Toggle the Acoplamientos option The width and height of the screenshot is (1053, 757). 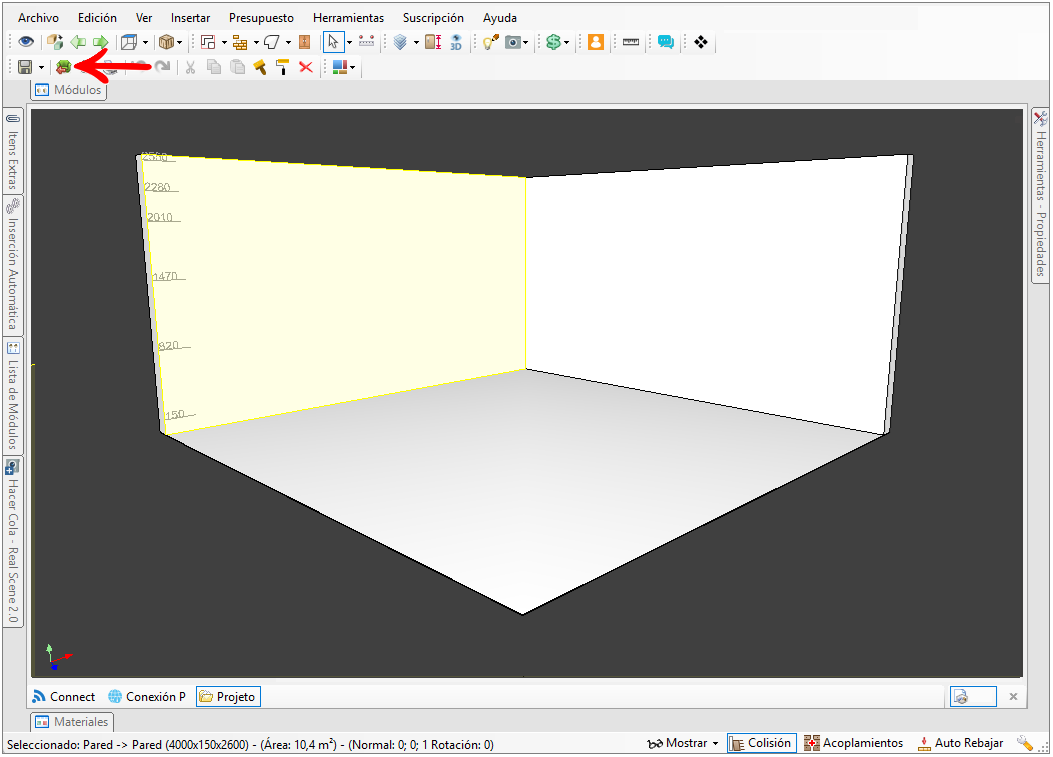[854, 744]
